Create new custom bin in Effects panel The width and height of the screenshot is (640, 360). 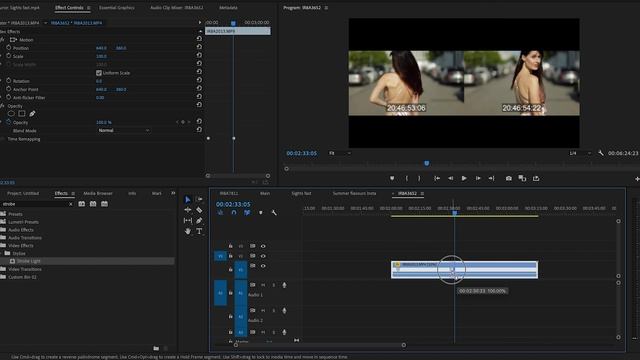click(x=156, y=348)
